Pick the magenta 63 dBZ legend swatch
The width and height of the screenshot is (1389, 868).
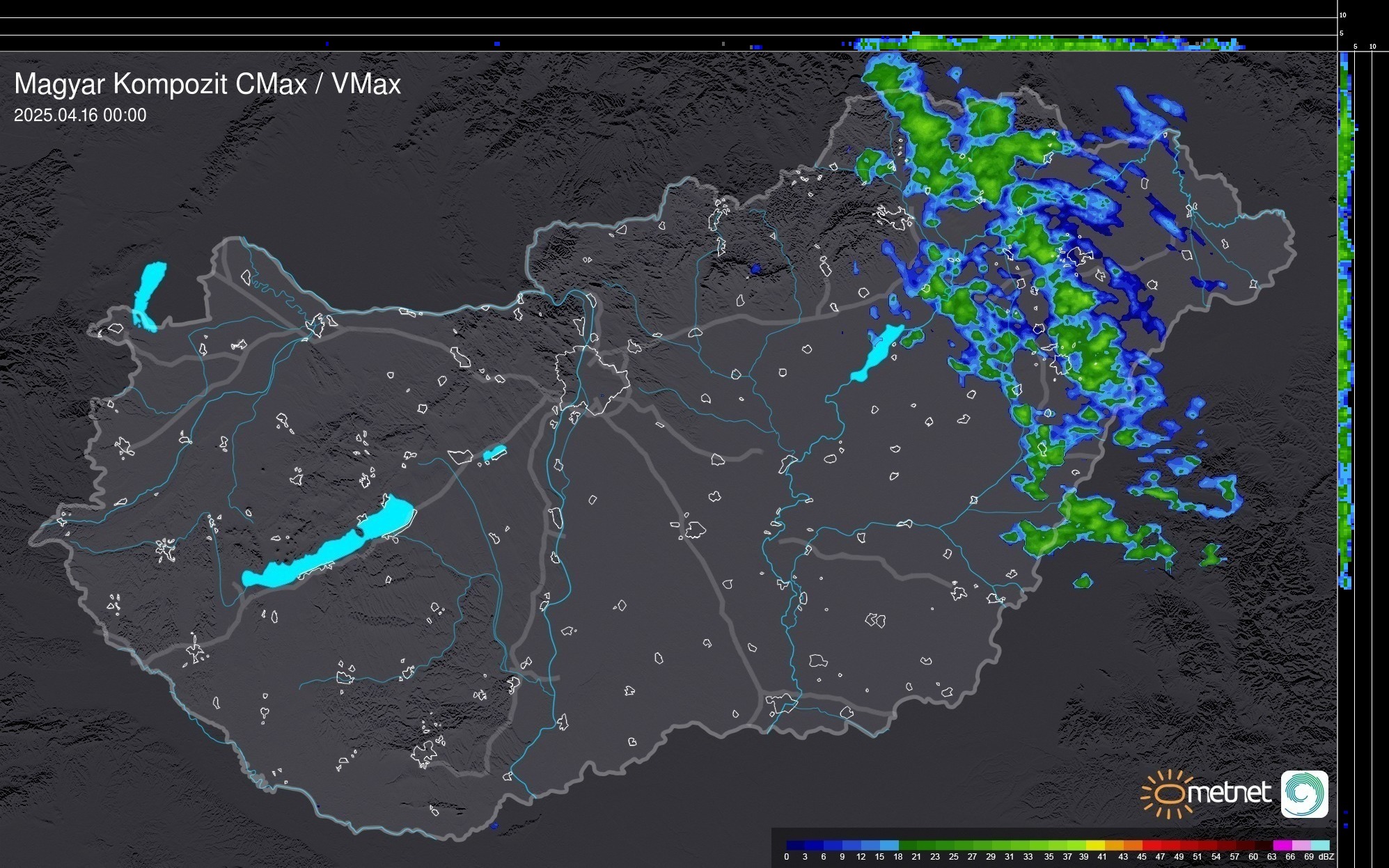(1282, 846)
